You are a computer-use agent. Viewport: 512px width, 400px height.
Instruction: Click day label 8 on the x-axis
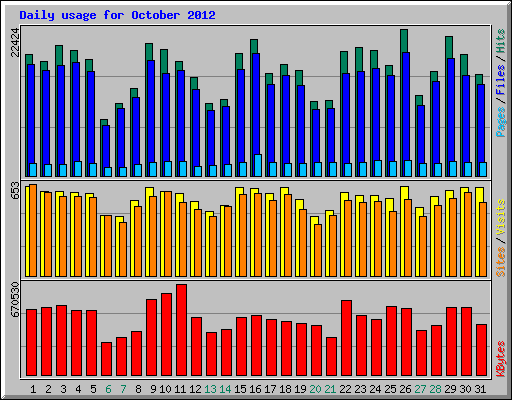click(138, 389)
